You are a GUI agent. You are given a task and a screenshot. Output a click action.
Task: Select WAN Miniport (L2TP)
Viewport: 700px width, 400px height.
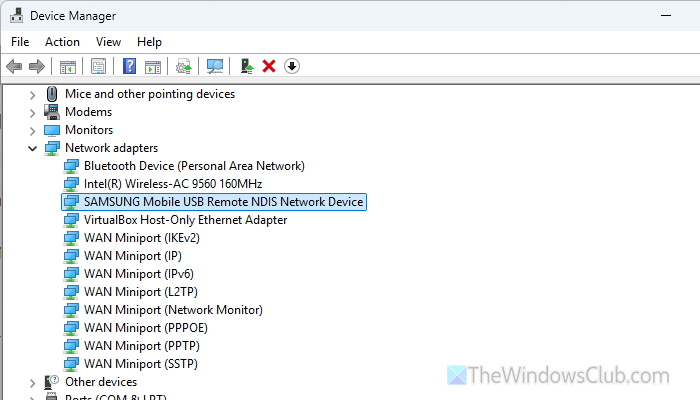coord(141,292)
